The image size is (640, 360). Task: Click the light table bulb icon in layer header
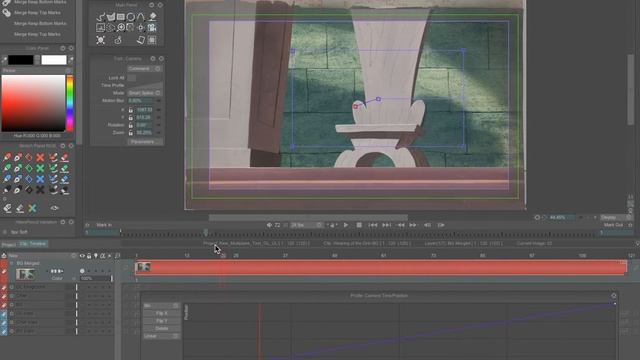[x=96, y=256]
